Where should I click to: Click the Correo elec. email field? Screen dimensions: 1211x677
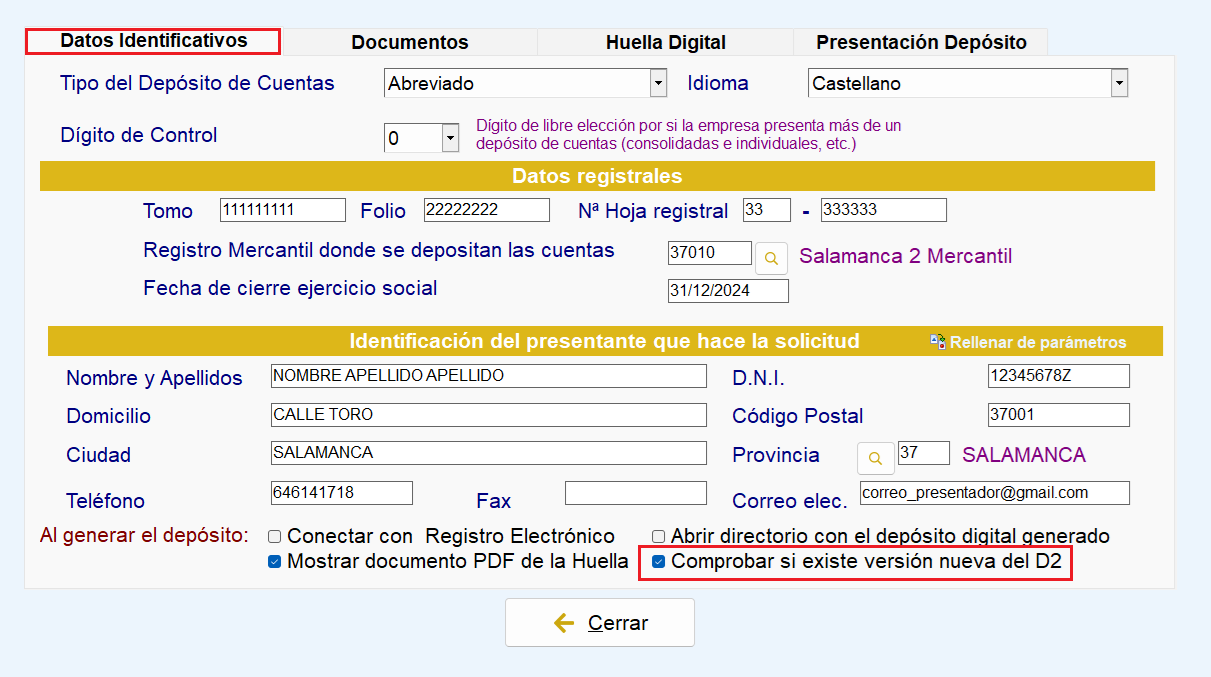pyautogui.click(x=993, y=493)
